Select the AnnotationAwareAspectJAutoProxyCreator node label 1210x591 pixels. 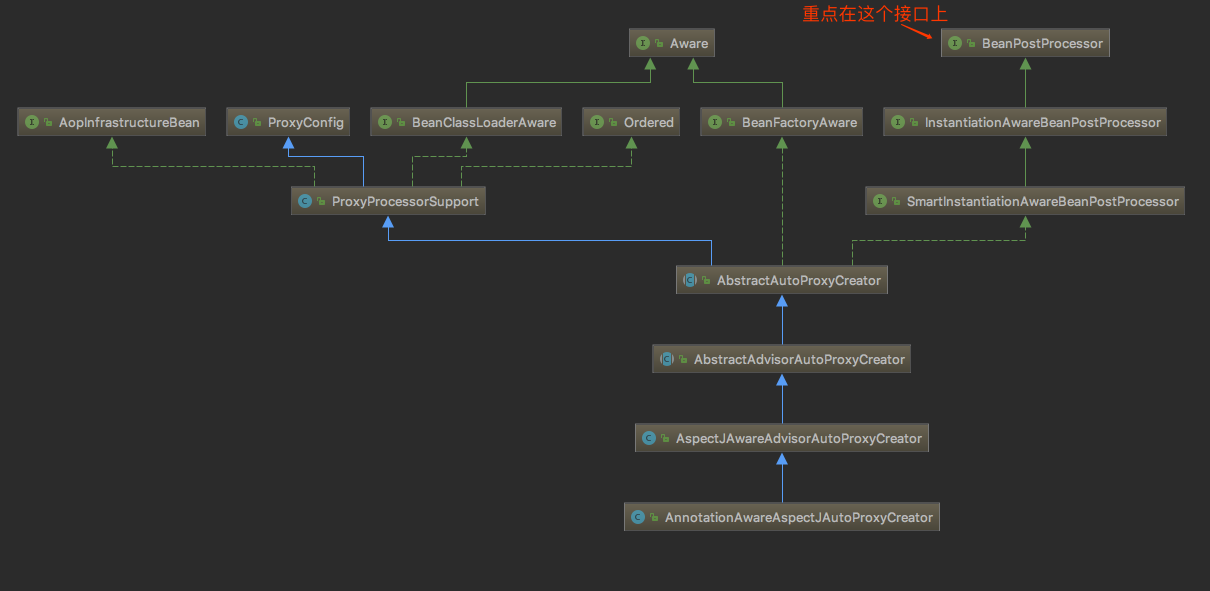point(799,517)
